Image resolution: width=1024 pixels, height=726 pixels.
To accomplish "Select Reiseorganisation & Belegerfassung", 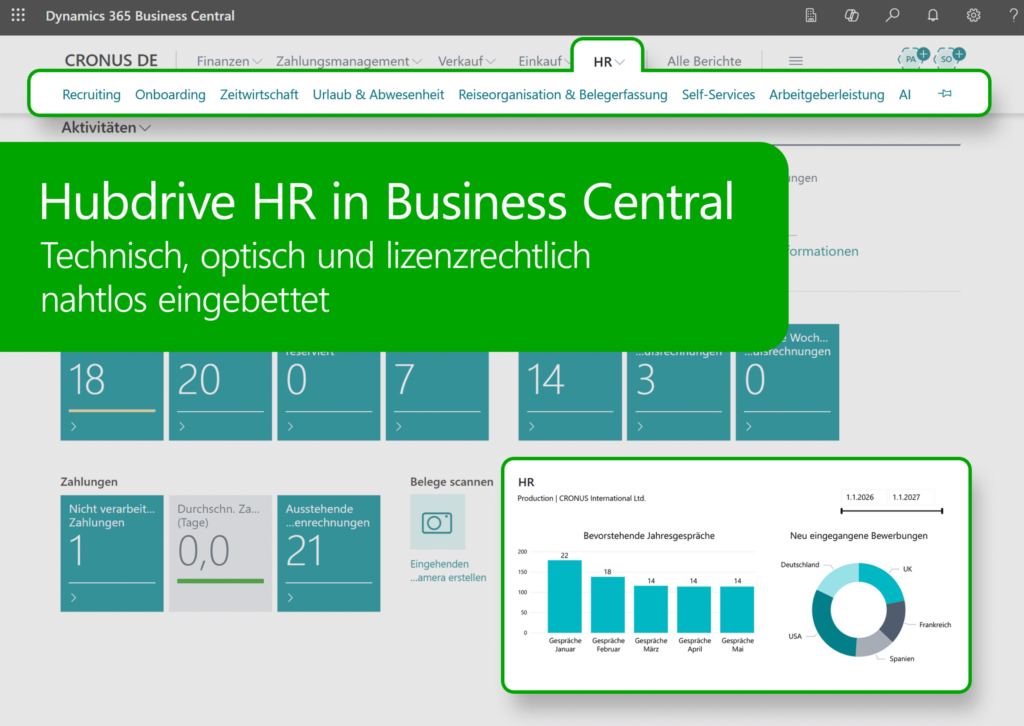I will coord(563,95).
